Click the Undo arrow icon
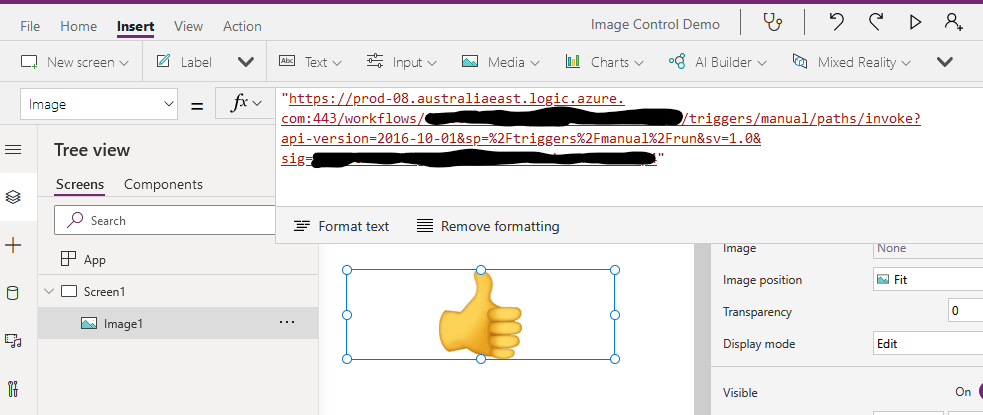Screen dimensions: 983x415 pos(836,22)
